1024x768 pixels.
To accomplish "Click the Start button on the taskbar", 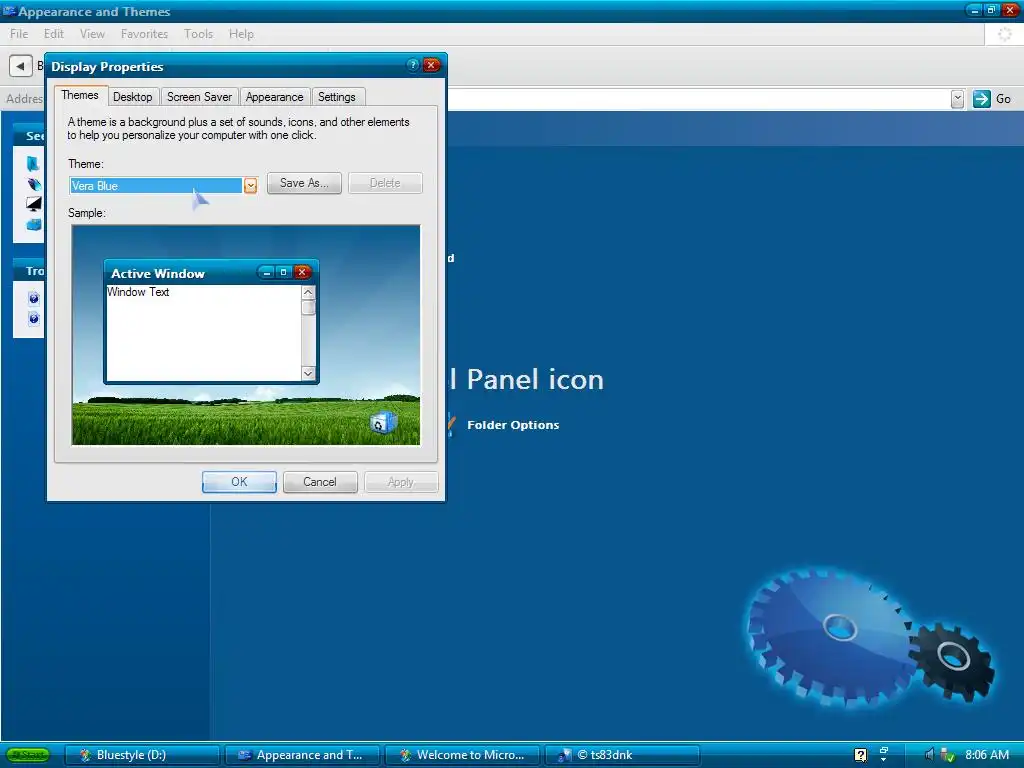I will [28, 755].
